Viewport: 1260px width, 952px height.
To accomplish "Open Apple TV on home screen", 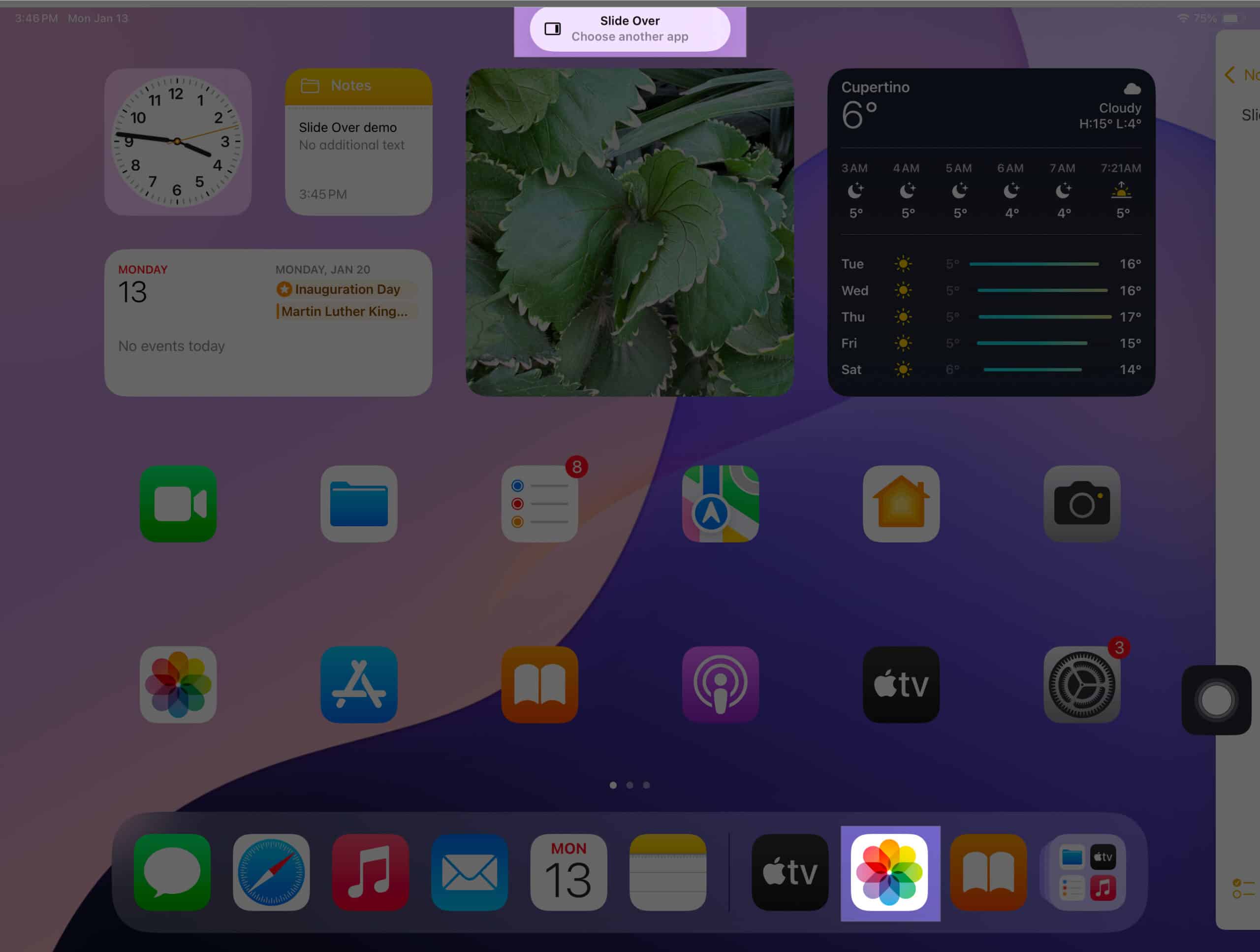I will (901, 684).
